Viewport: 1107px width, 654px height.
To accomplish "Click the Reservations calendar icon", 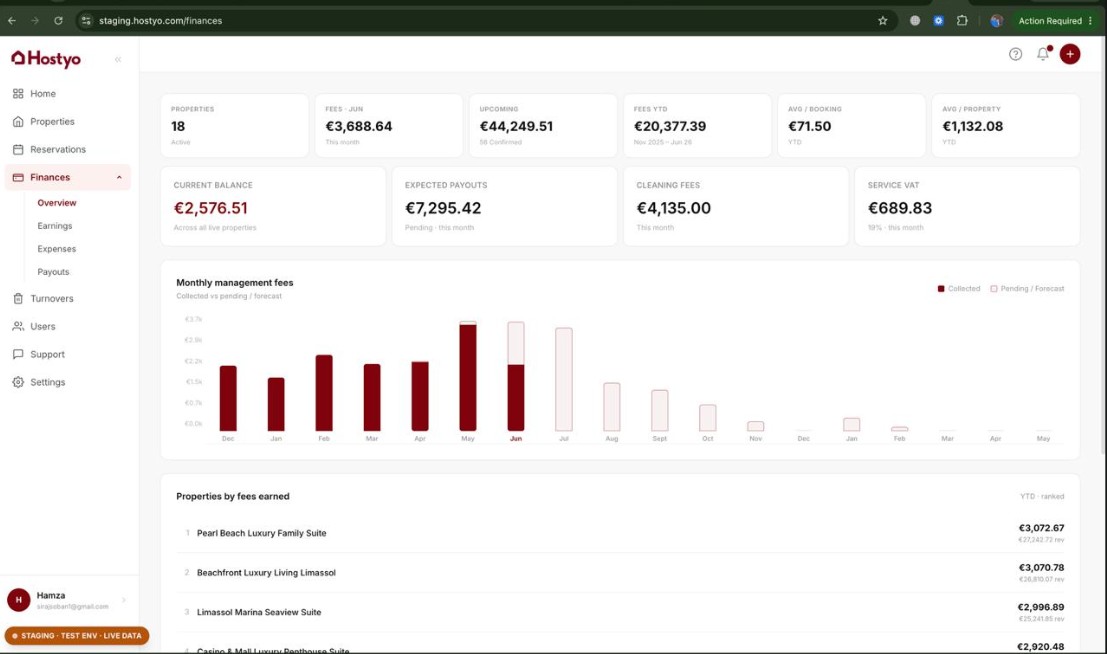I will (18, 149).
